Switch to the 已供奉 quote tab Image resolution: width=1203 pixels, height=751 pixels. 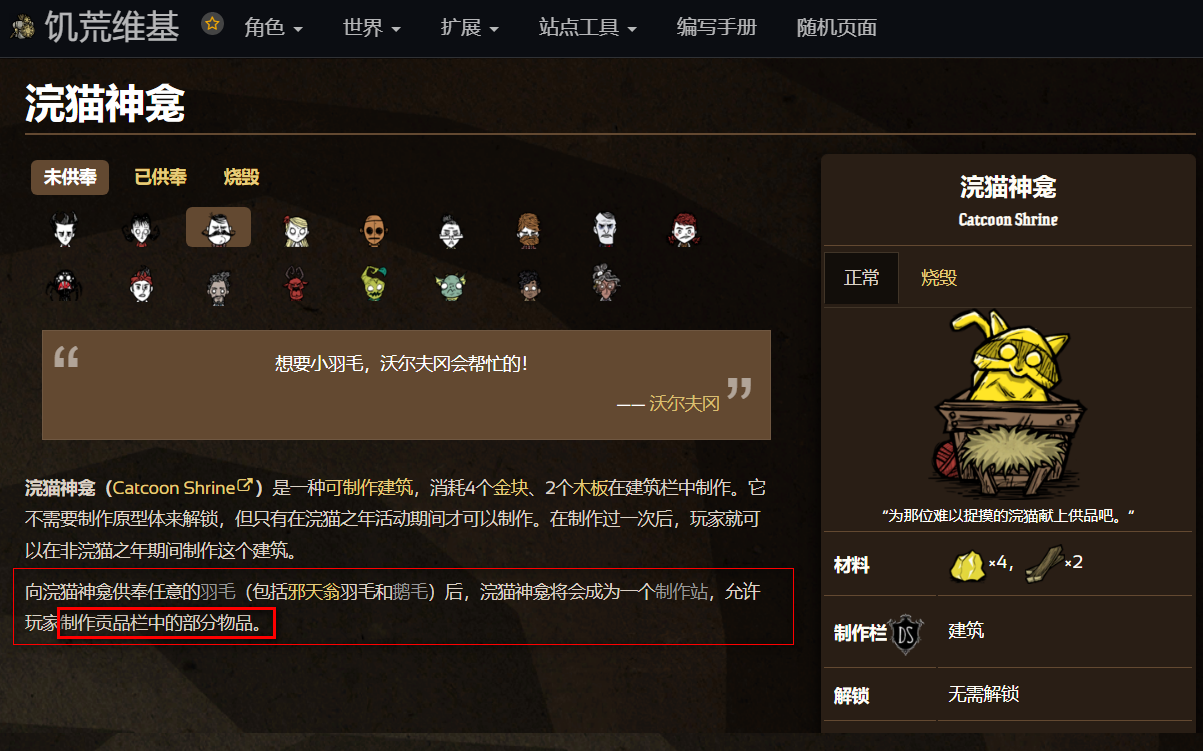(x=160, y=177)
